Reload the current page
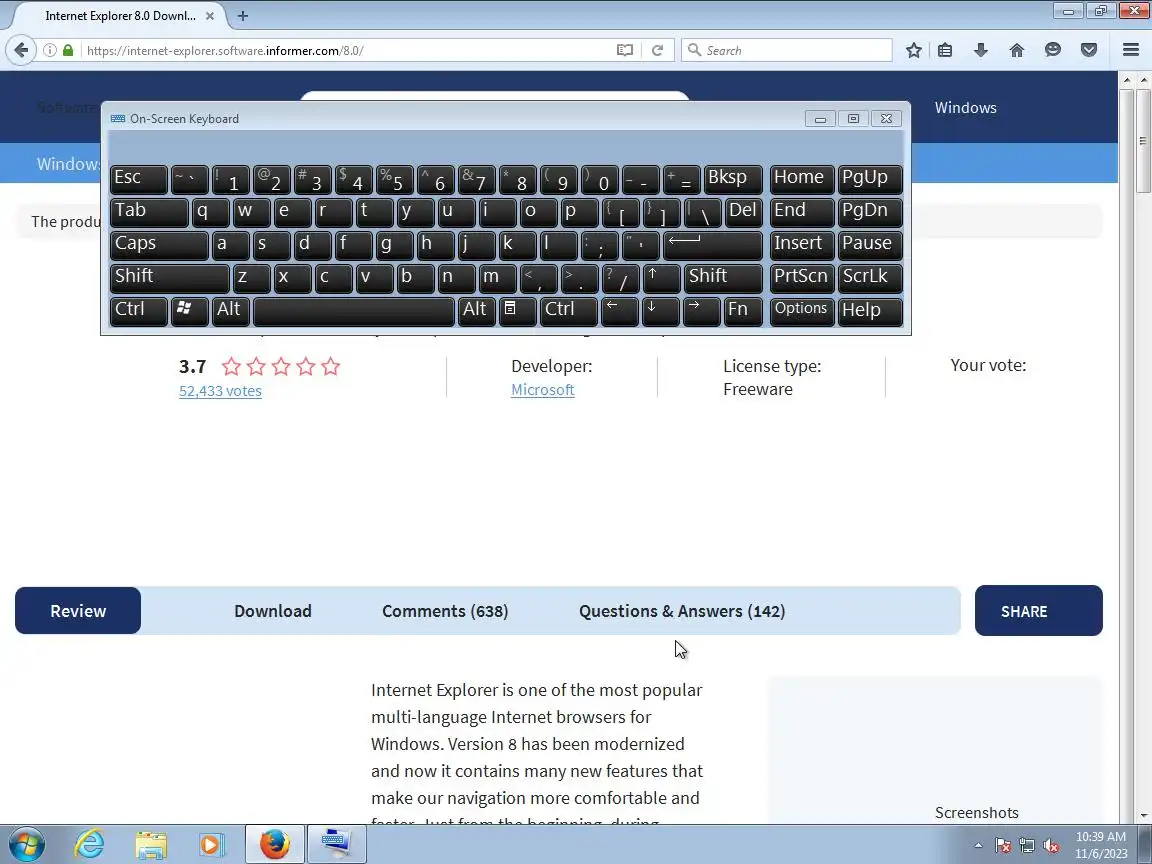This screenshot has width=1152, height=864. coord(658,50)
